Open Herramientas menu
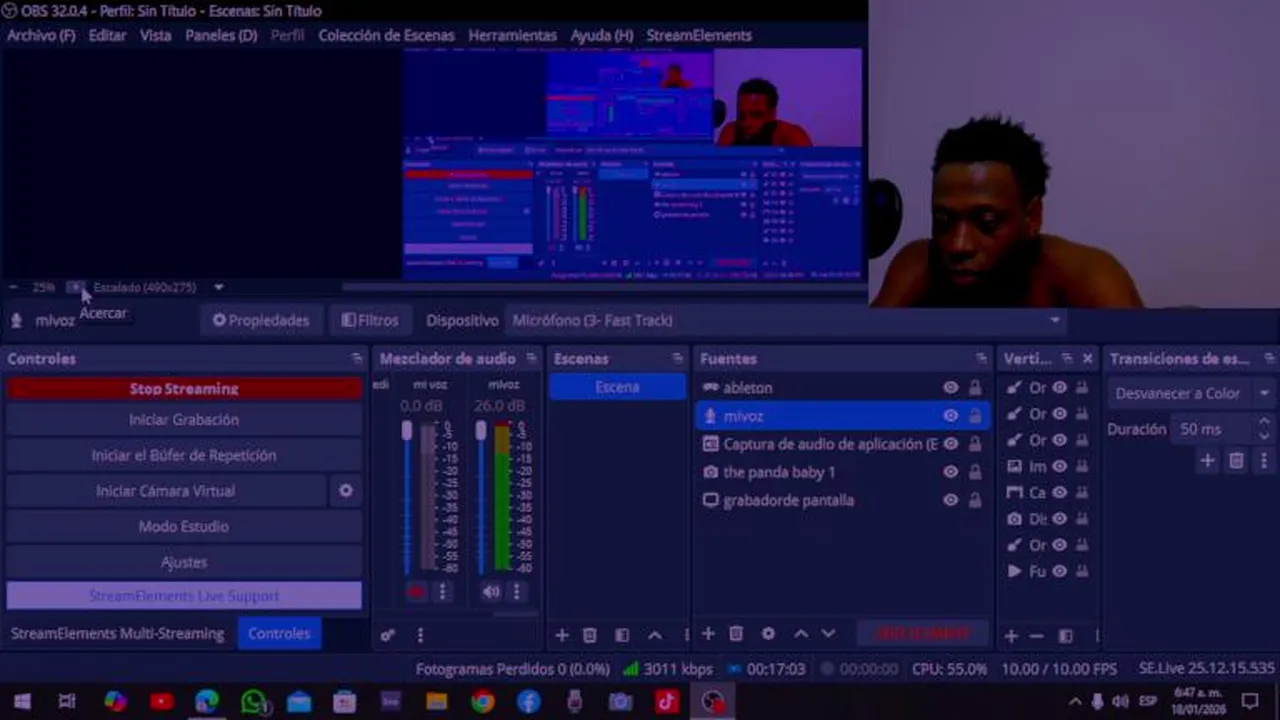 [512, 35]
